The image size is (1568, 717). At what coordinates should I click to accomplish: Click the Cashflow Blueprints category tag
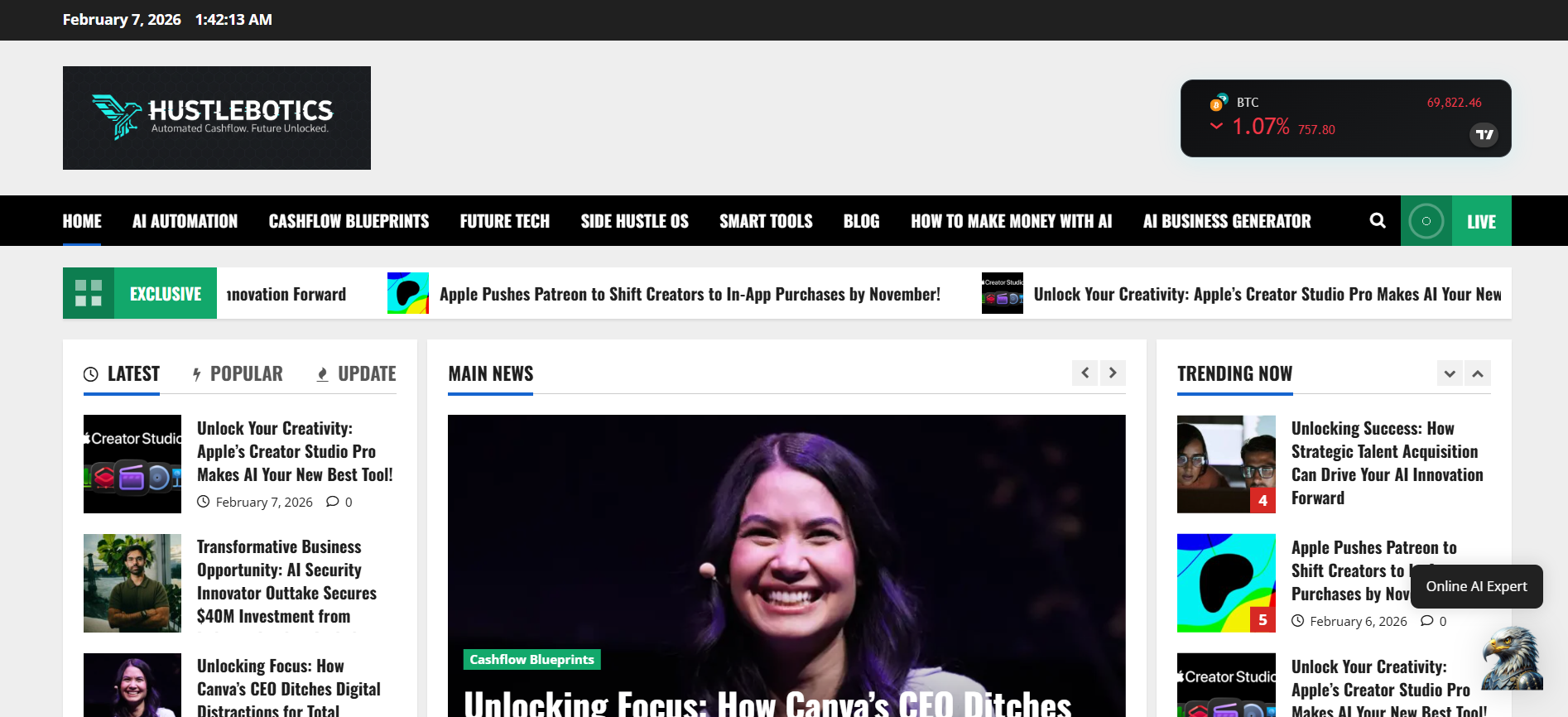tap(531, 660)
